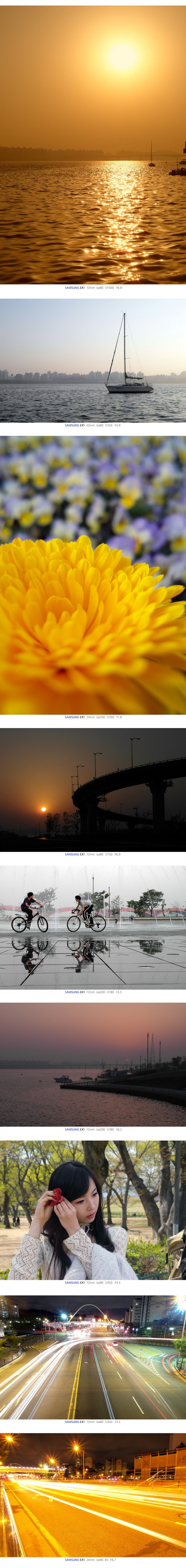Image resolution: width=186 pixels, height=1568 pixels.
Task: Open the golden sunset over water photo
Action: coord(93,145)
